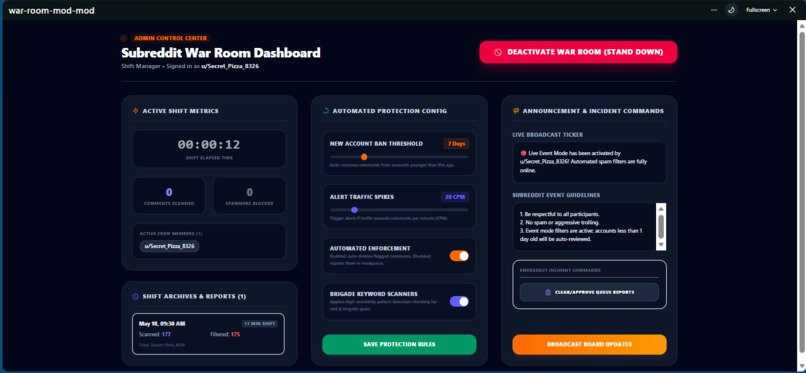Image resolution: width=806 pixels, height=373 pixels.
Task: Open the May 18, 09:30 AM shift archive card
Action: 208,334
